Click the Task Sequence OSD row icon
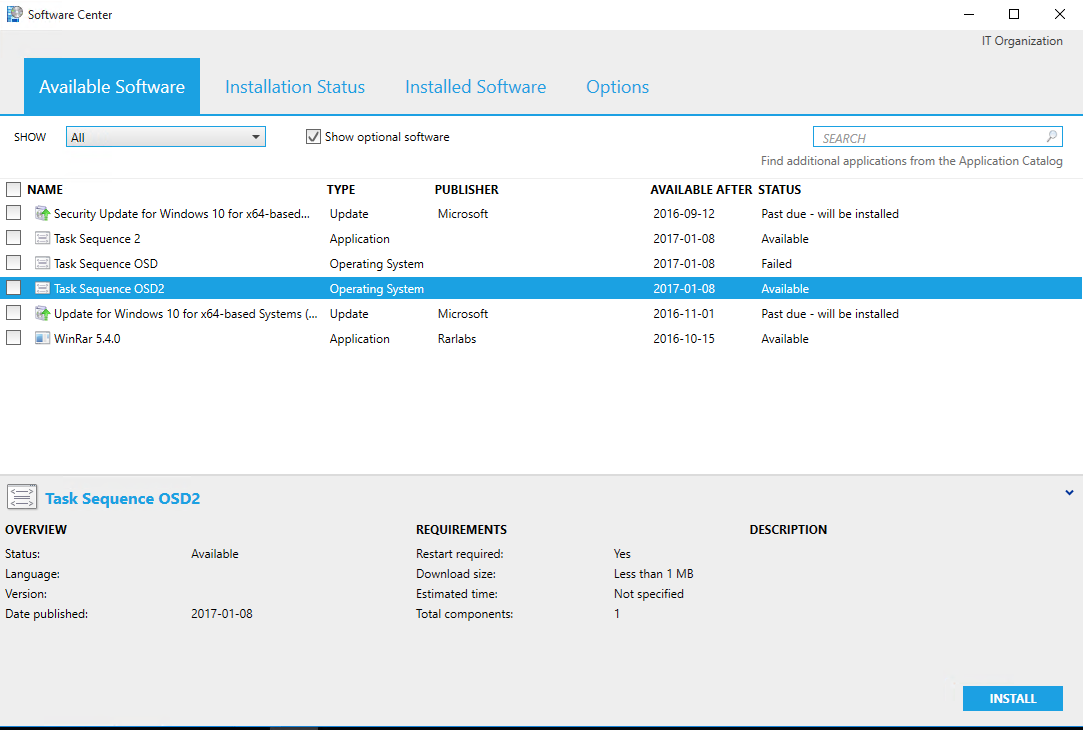The image size is (1083, 730). [x=40, y=263]
